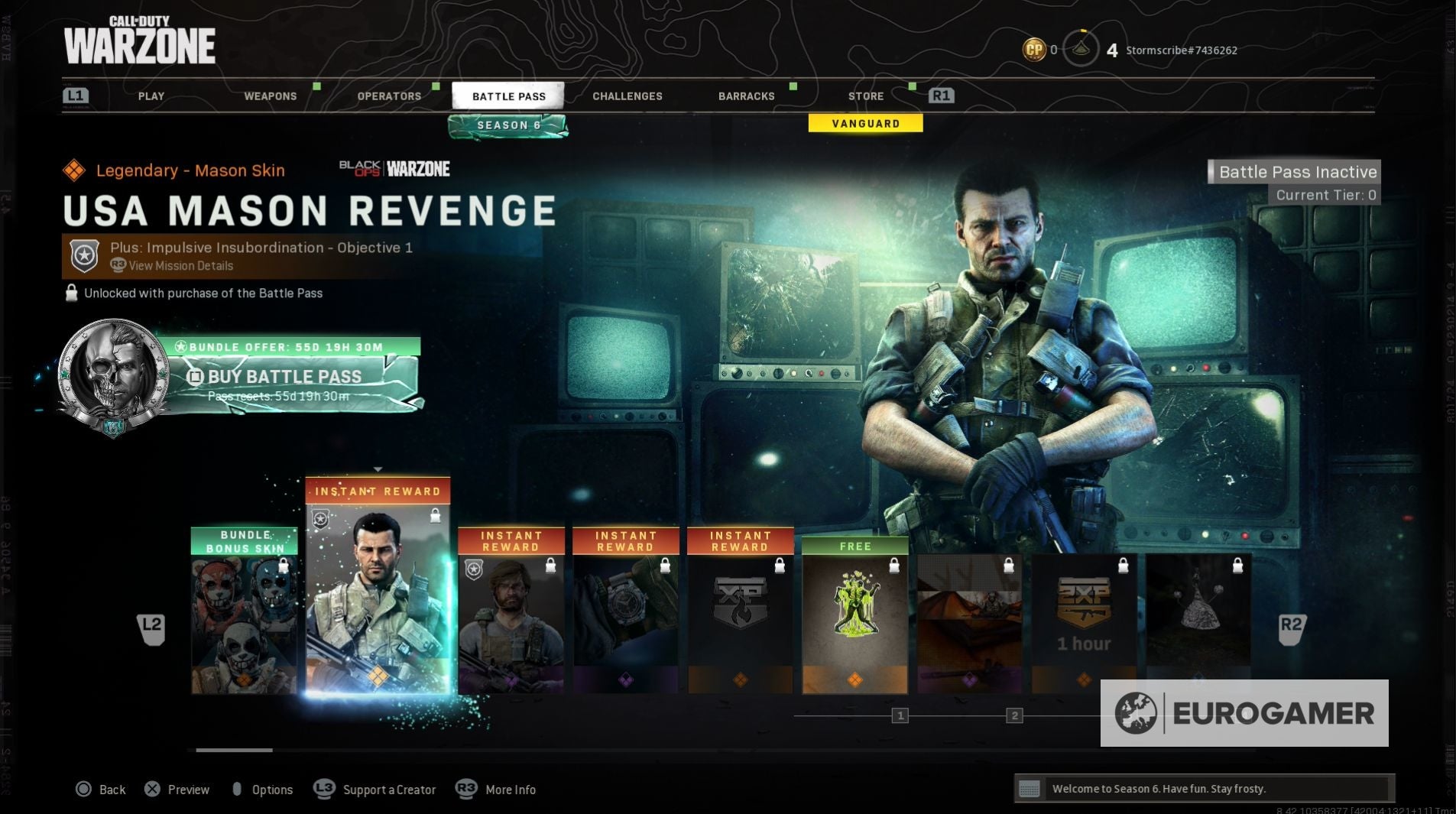Click the mission shield on Mason card
The height and width of the screenshot is (814, 1456).
point(321,520)
